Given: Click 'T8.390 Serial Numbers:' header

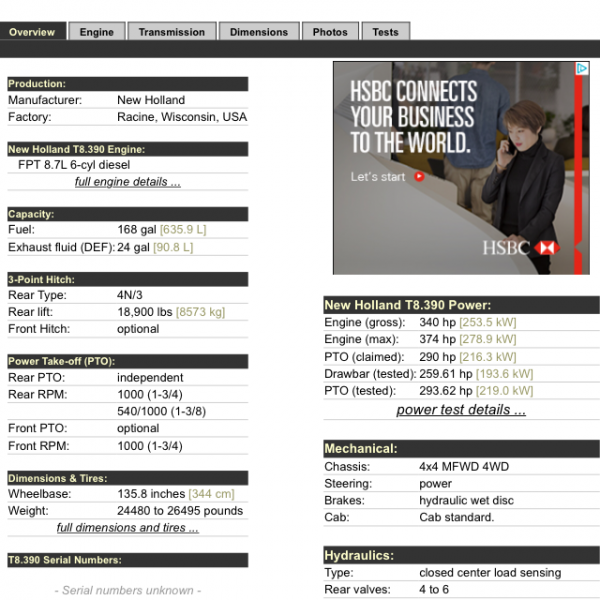Looking at the screenshot, I should coord(128,560).
